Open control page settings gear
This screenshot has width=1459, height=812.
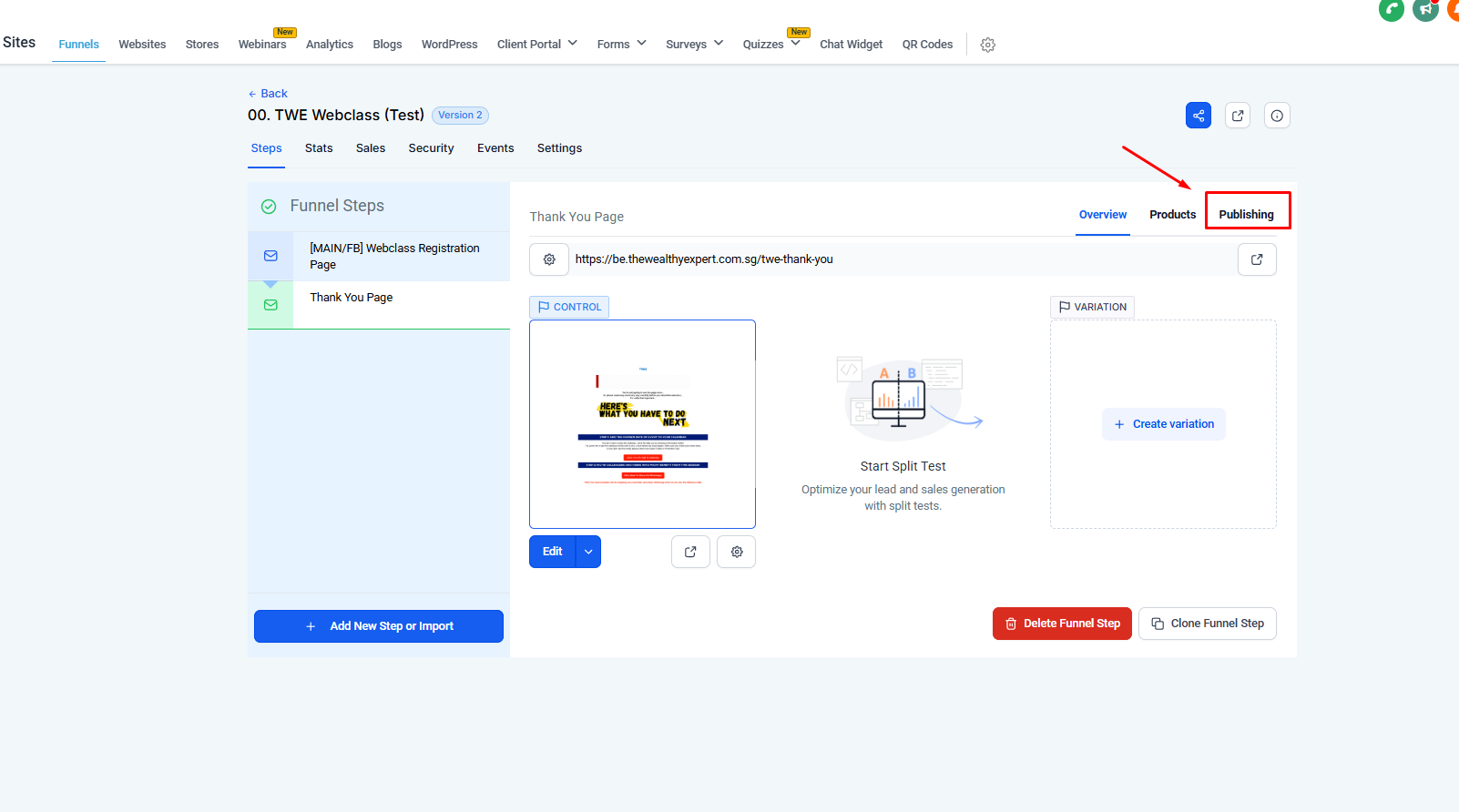coord(737,552)
